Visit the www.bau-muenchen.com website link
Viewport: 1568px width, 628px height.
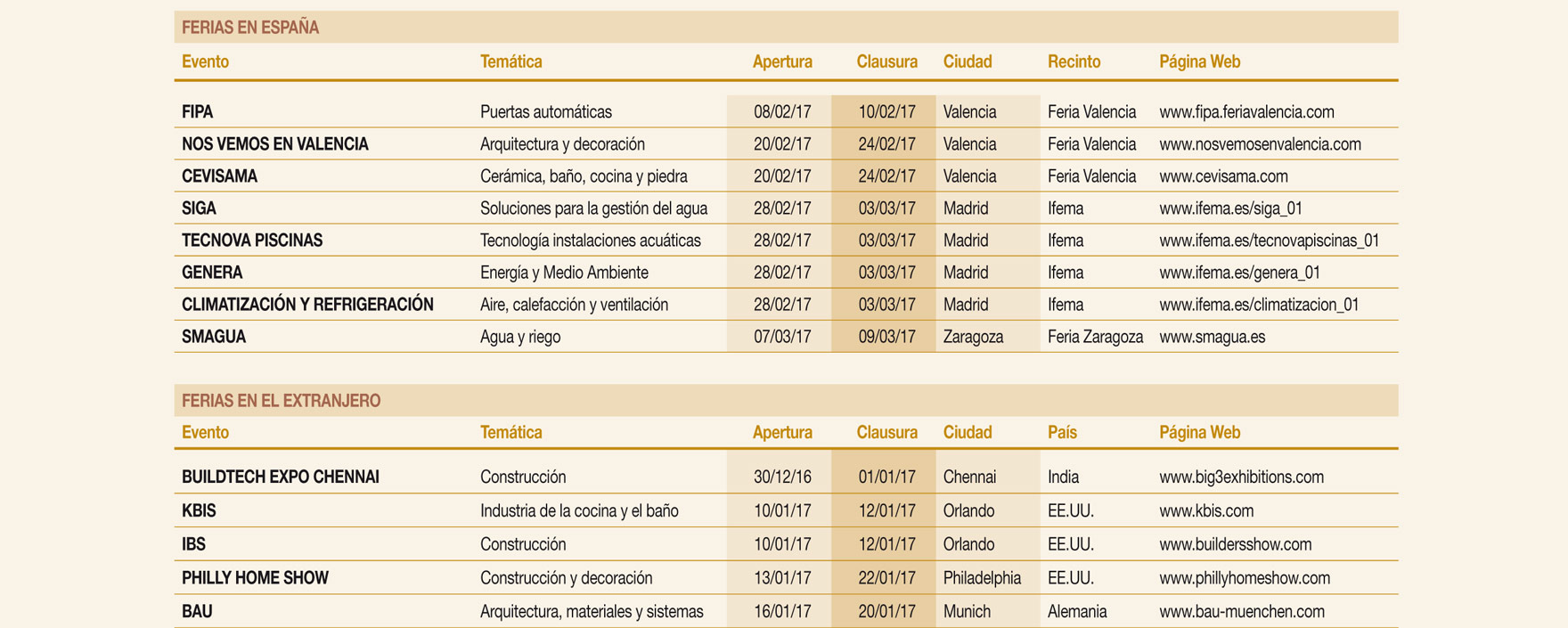[1241, 612]
